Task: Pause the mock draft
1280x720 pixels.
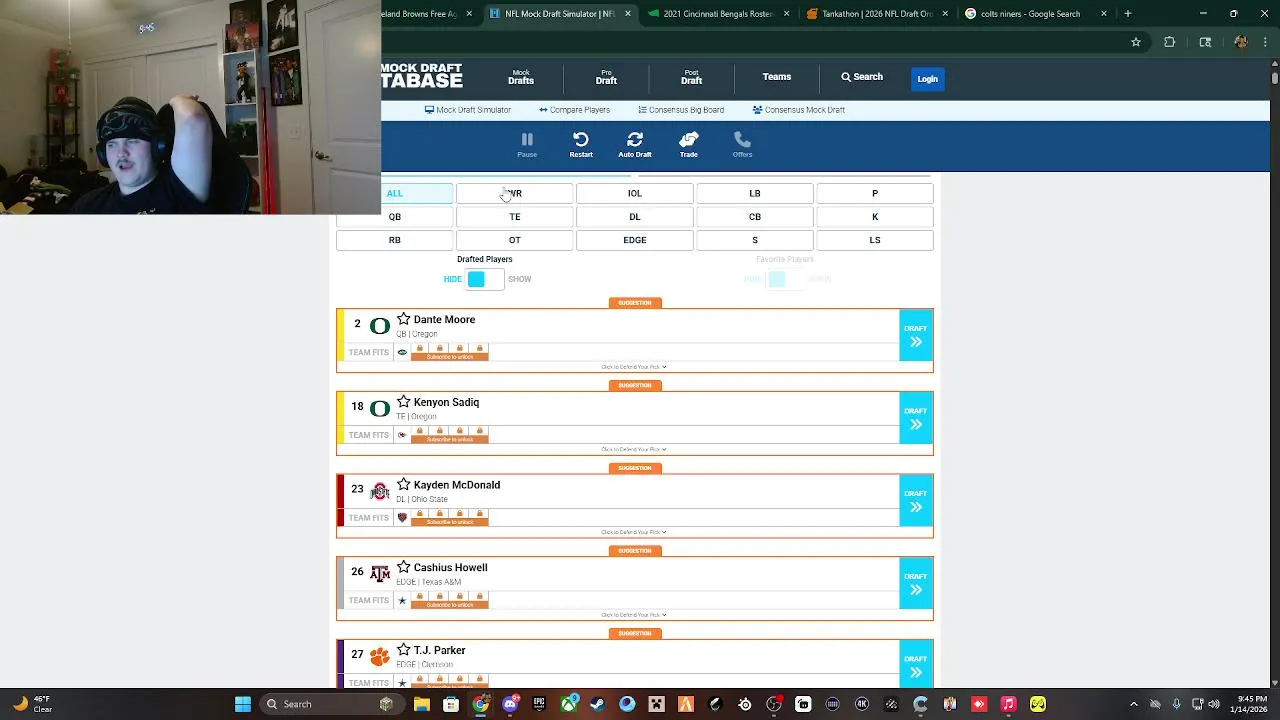Action: [527, 144]
